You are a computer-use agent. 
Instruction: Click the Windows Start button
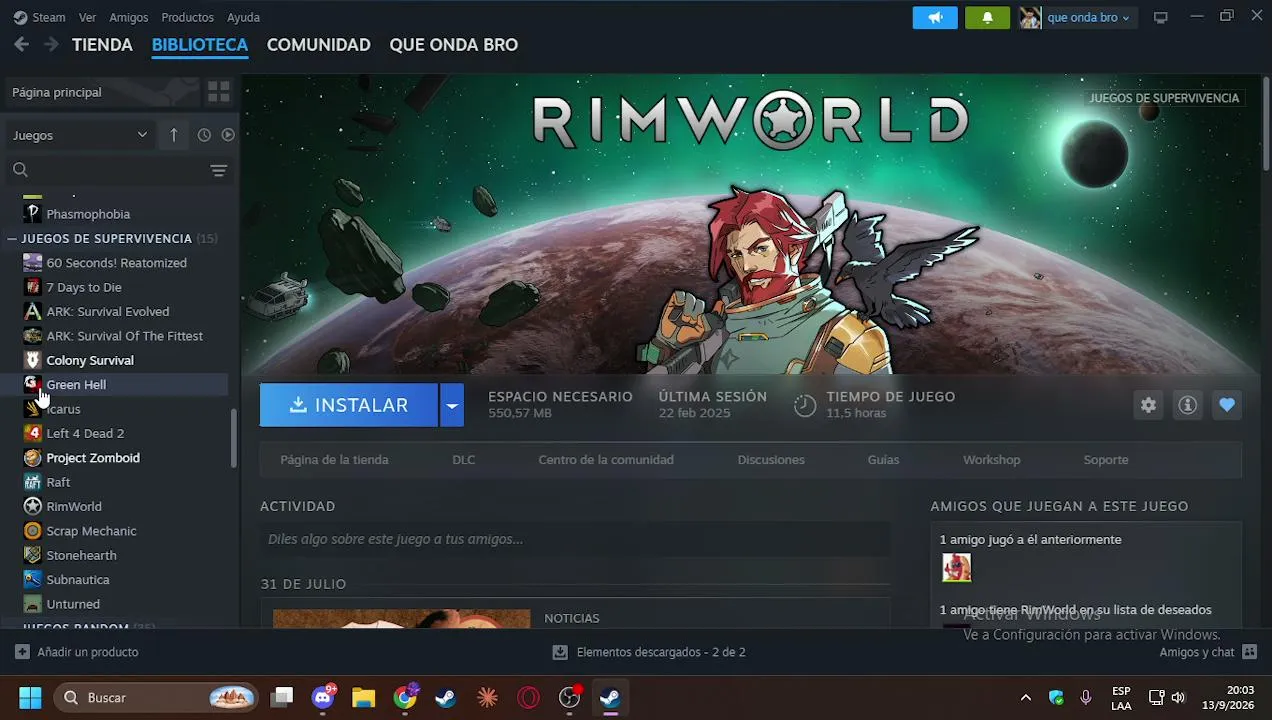(x=30, y=697)
